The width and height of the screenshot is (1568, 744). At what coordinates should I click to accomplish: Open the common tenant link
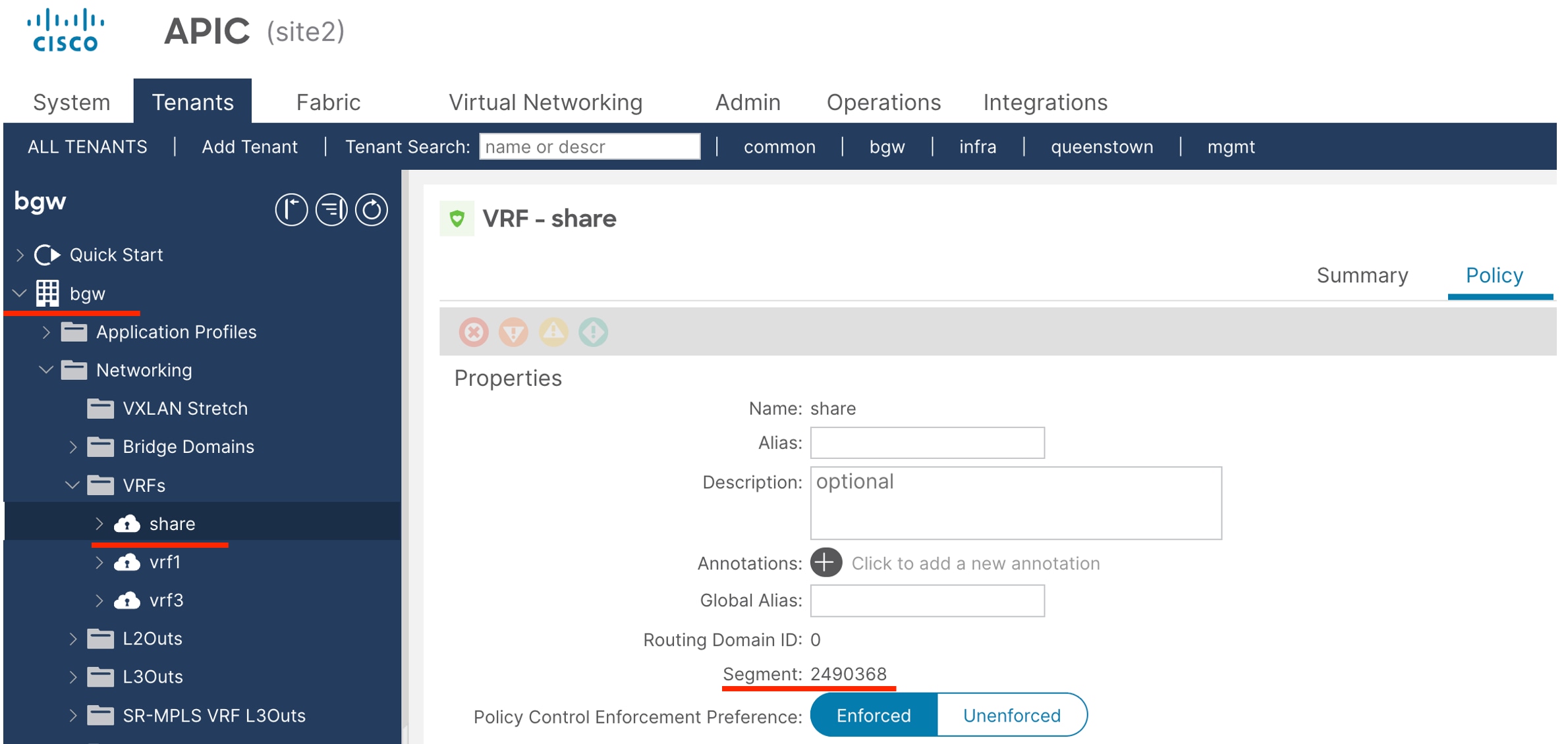(779, 147)
